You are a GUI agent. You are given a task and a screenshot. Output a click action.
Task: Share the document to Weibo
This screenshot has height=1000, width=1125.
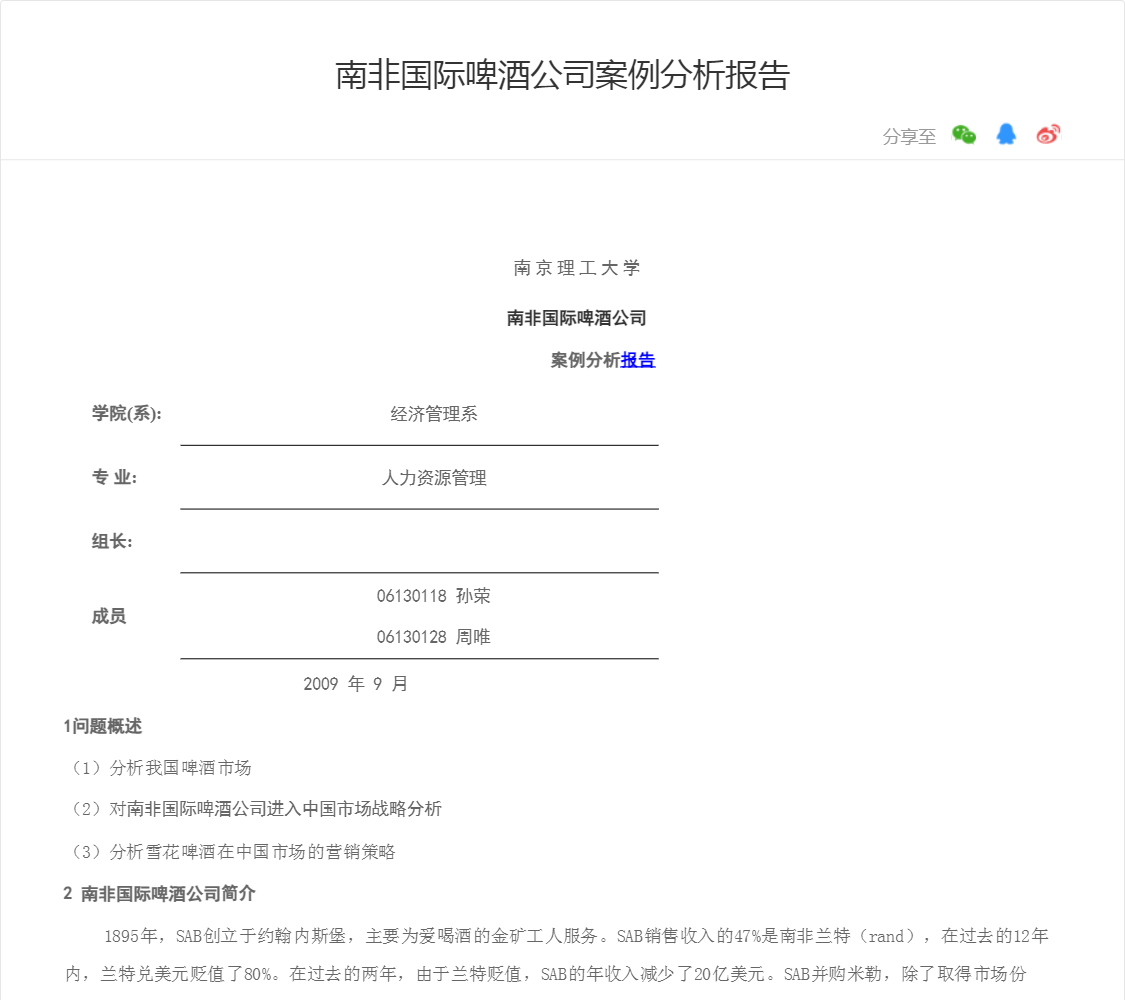1048,134
